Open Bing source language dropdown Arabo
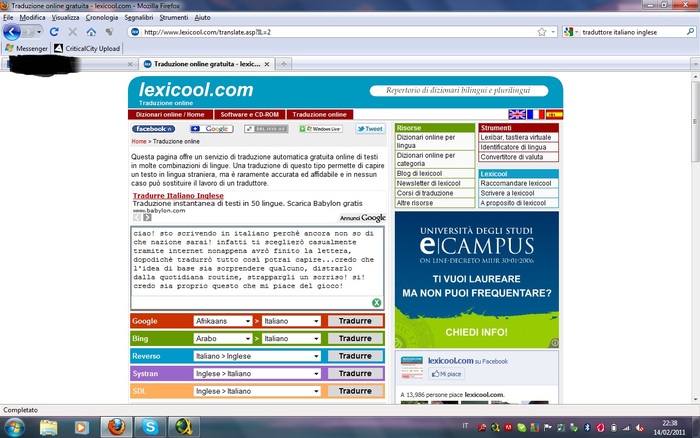This screenshot has height=438, width=700. pos(223,338)
